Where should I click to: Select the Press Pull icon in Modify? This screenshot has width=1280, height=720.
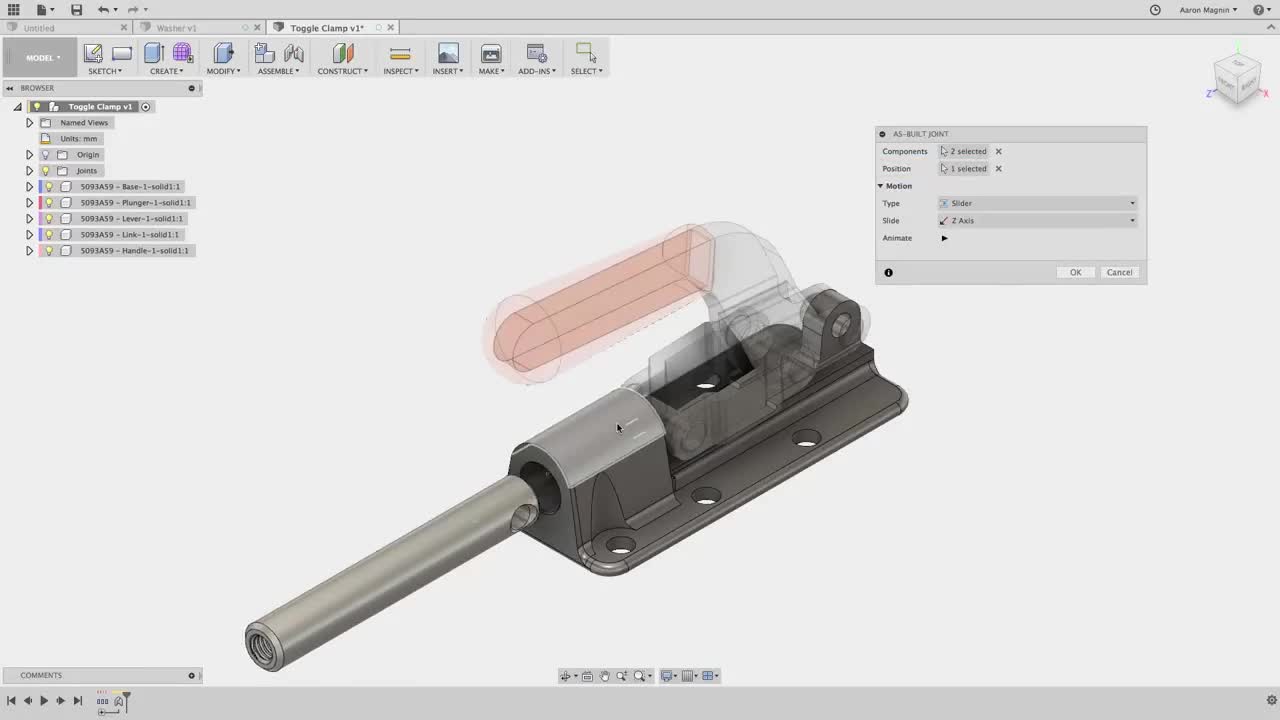[223, 53]
